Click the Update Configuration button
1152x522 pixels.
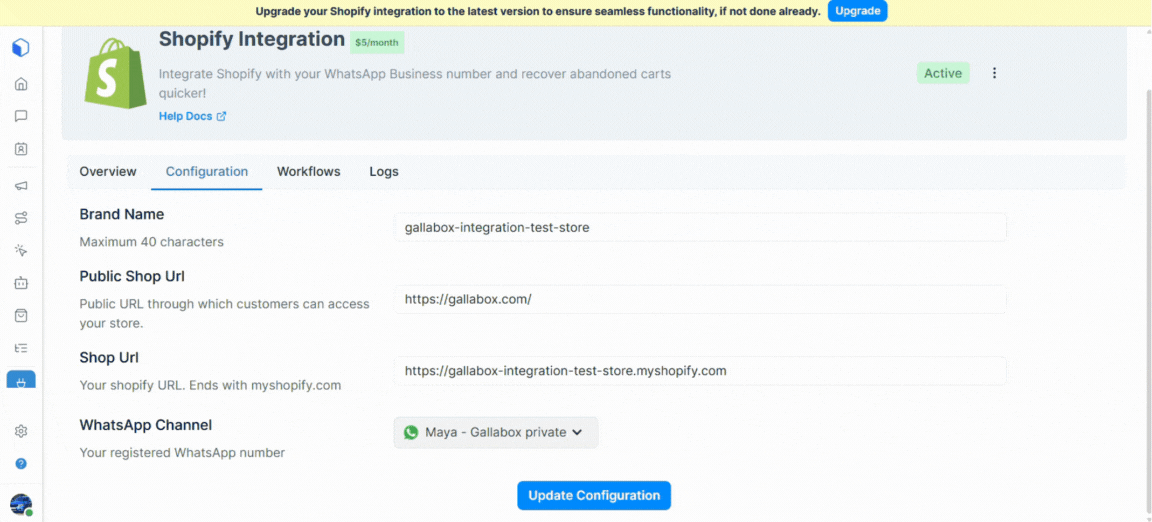pyautogui.click(x=594, y=496)
